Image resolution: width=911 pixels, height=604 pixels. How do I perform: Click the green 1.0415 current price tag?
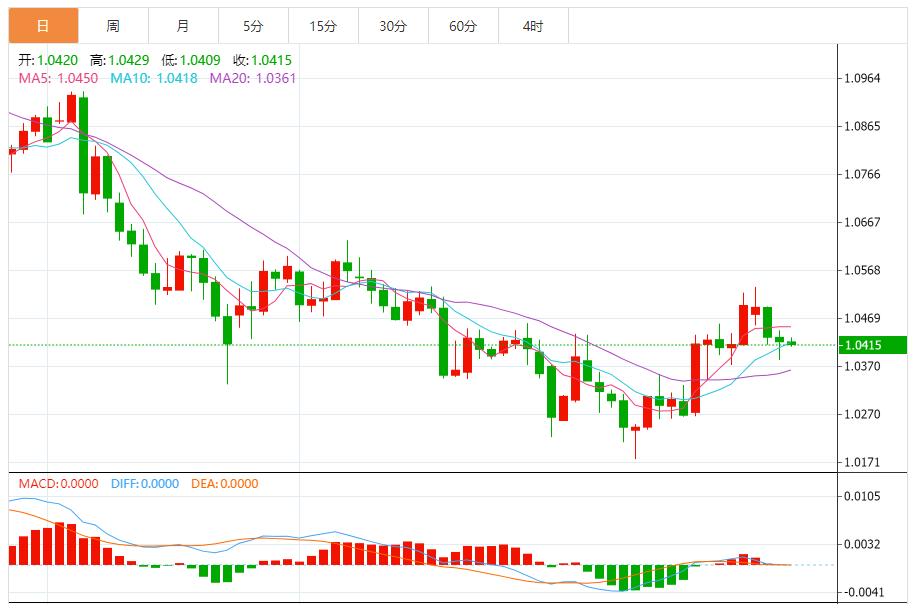pyautogui.click(x=873, y=345)
